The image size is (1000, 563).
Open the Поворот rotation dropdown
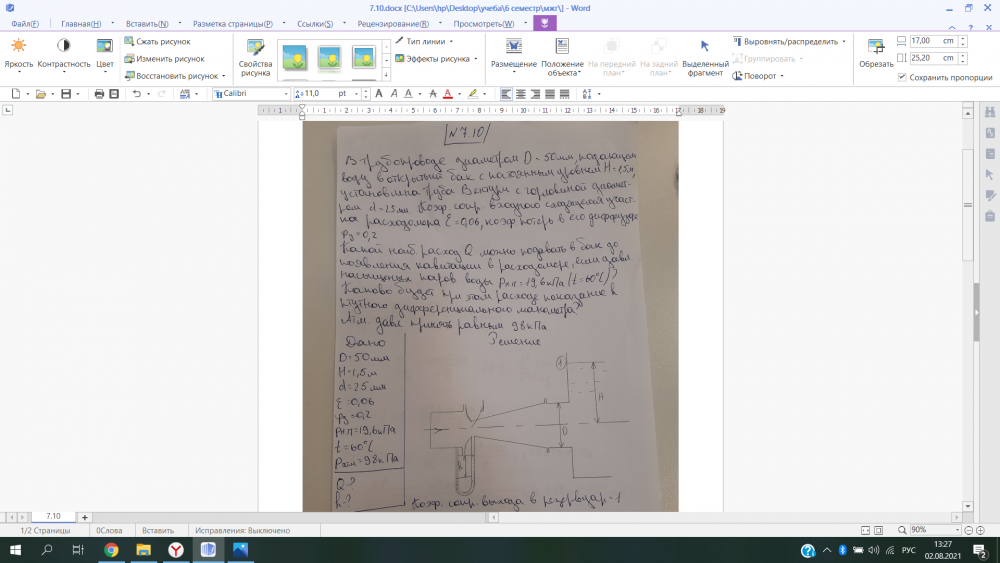(x=760, y=75)
